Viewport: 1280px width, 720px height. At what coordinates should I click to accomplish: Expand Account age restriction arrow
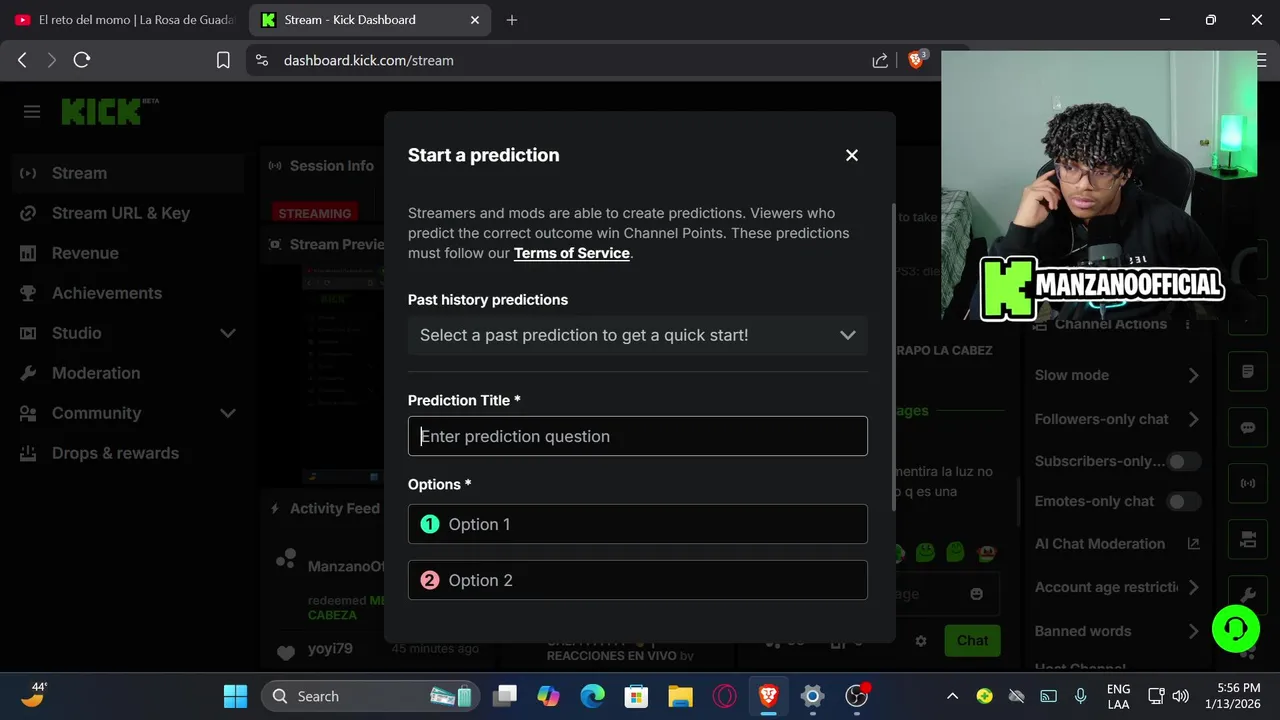point(1193,587)
